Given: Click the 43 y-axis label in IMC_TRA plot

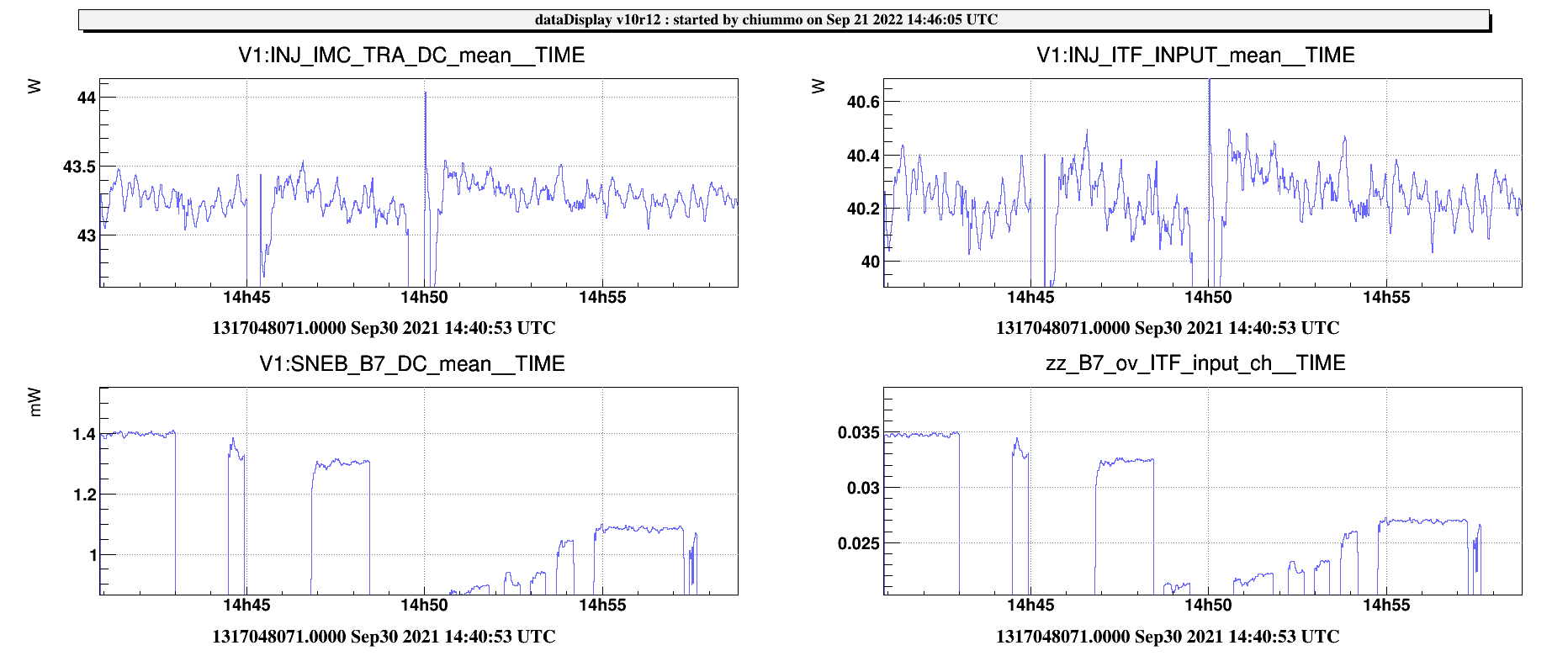Looking at the screenshot, I should coord(87,235).
